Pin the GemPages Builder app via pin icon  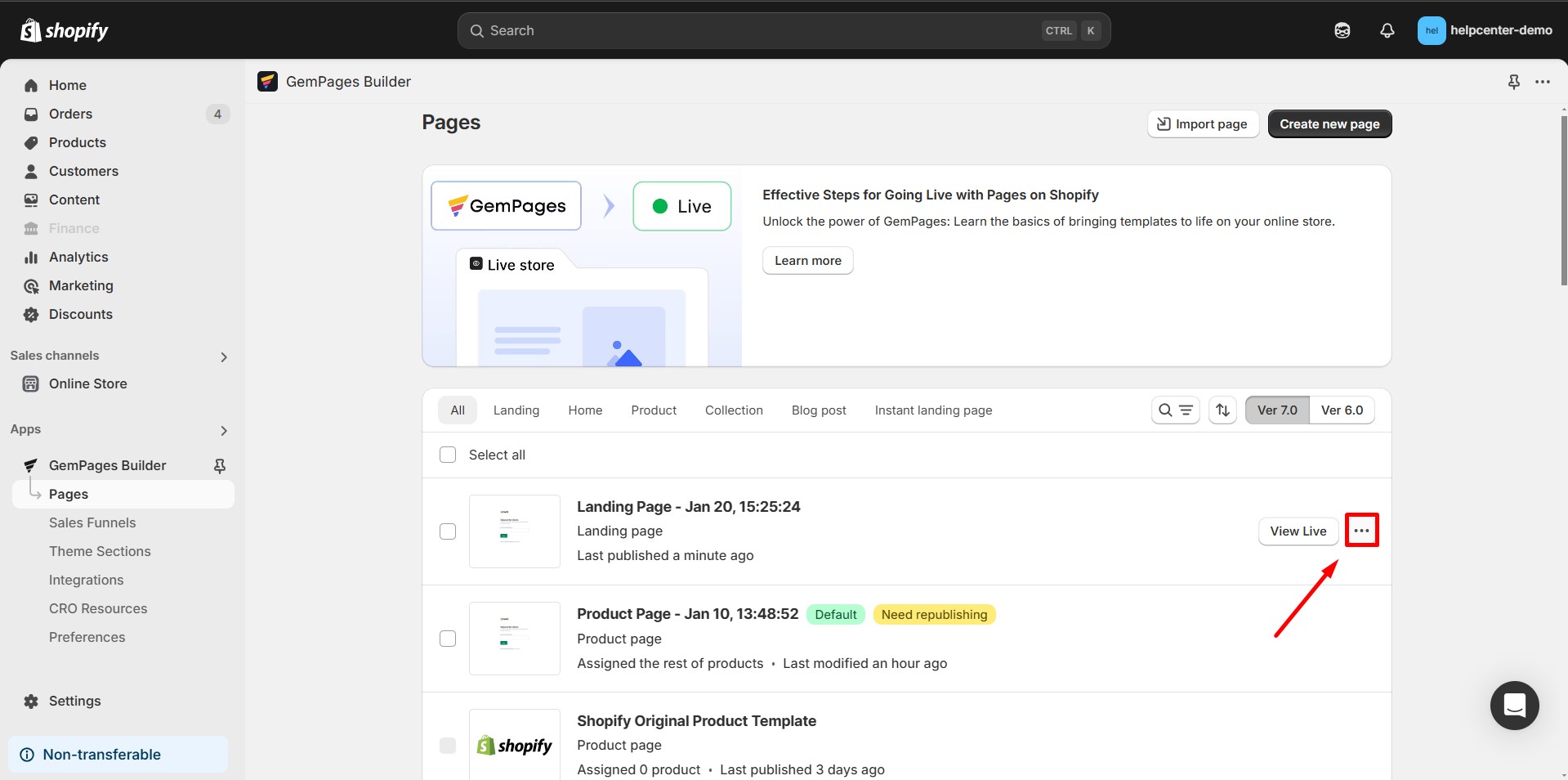220,465
